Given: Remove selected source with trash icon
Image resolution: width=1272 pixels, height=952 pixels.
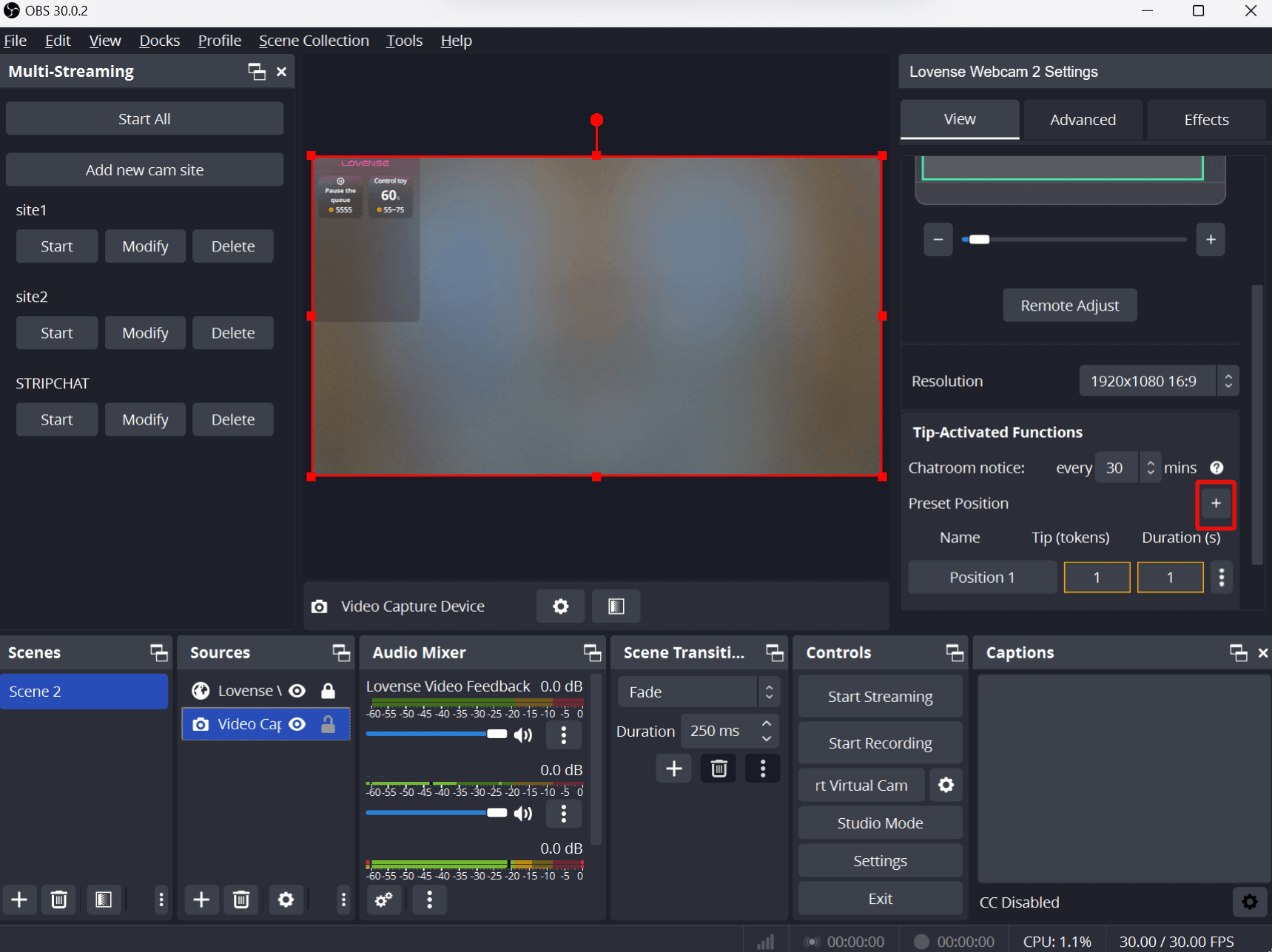Looking at the screenshot, I should [240, 899].
